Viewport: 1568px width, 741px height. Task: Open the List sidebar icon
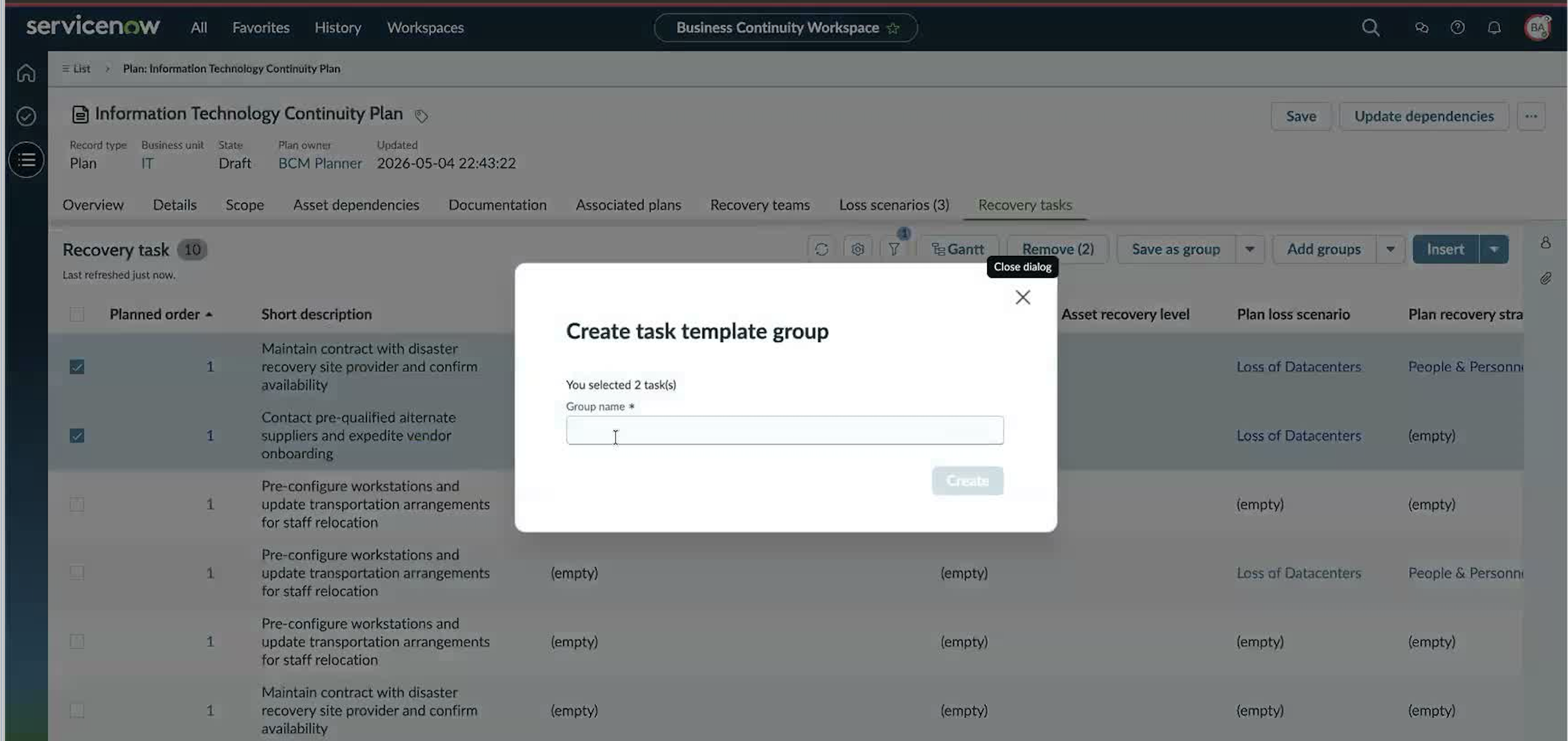(x=26, y=160)
